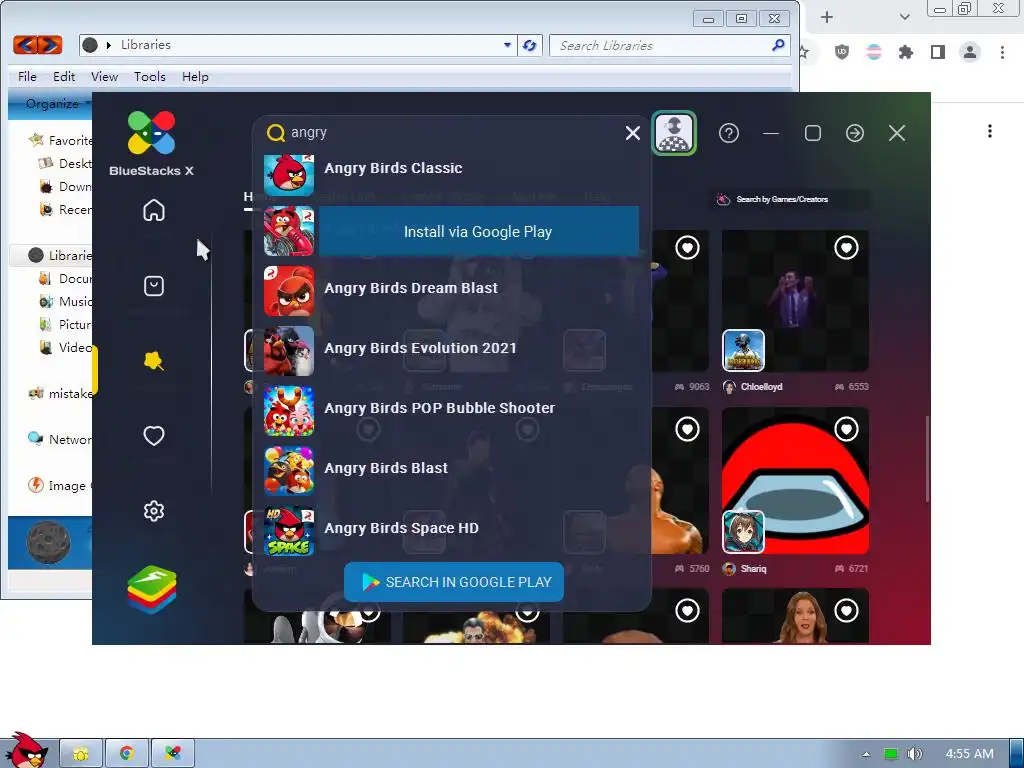Click the PUBG game badge icon
The image size is (1024, 768).
tap(743, 351)
